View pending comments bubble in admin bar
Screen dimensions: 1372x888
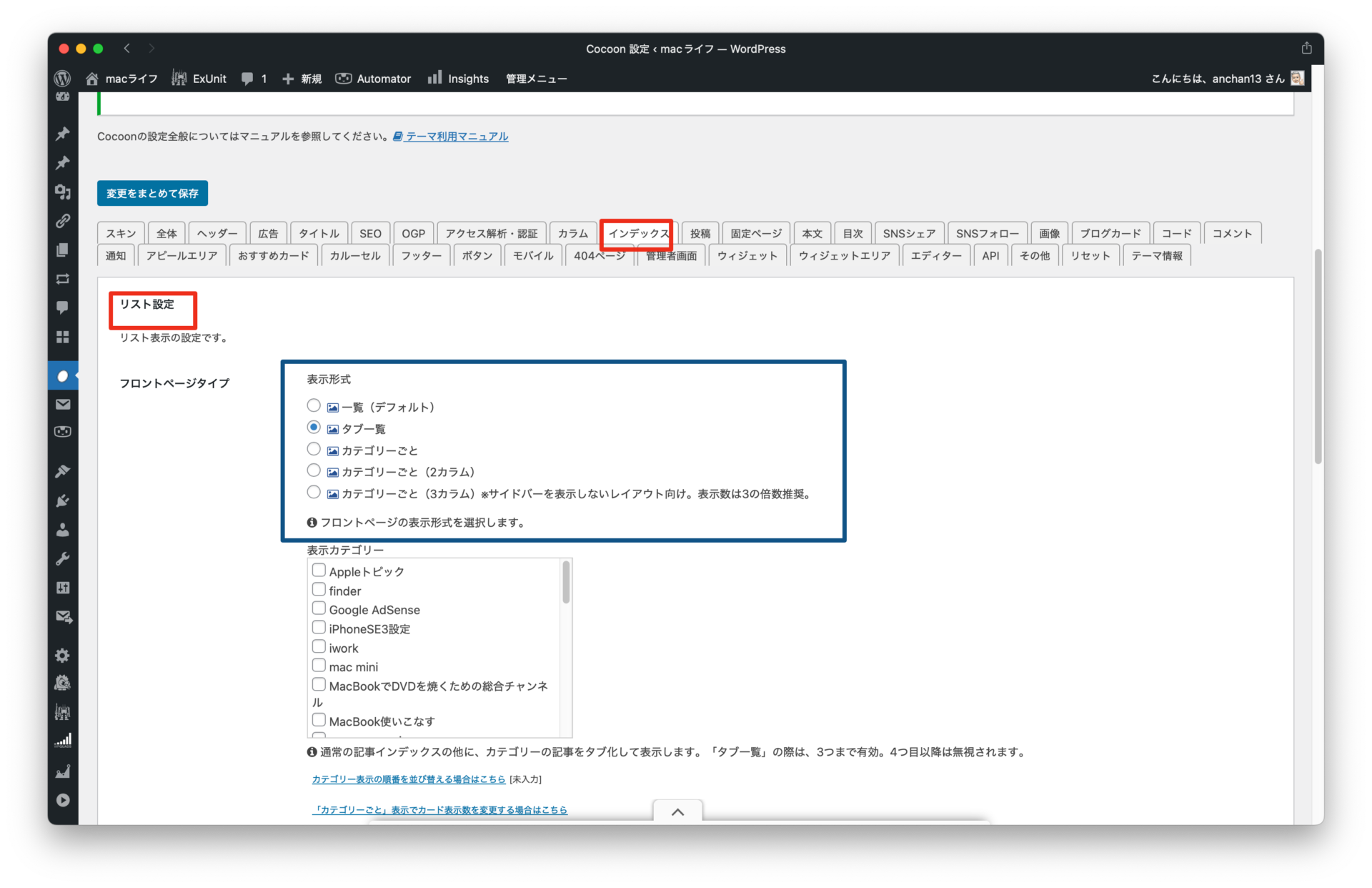coord(254,79)
